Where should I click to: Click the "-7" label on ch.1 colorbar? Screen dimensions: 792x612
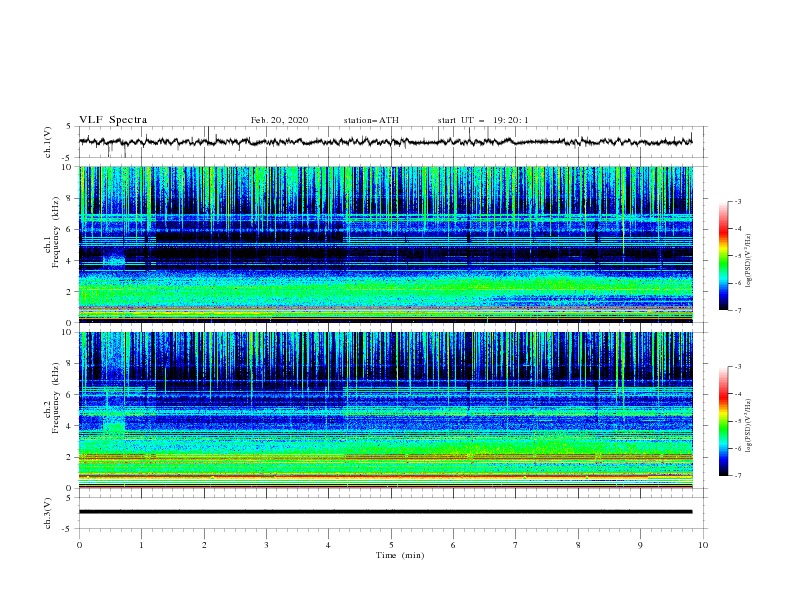click(737, 310)
